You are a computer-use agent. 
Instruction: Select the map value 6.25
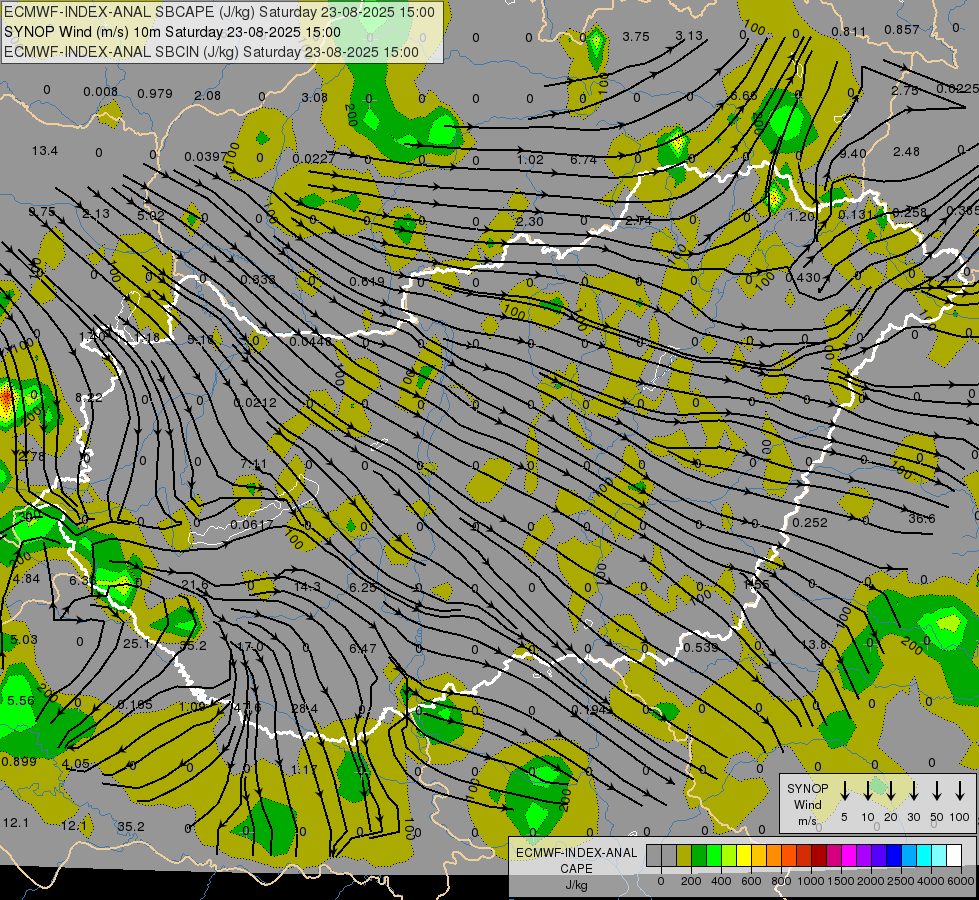[x=363, y=587]
